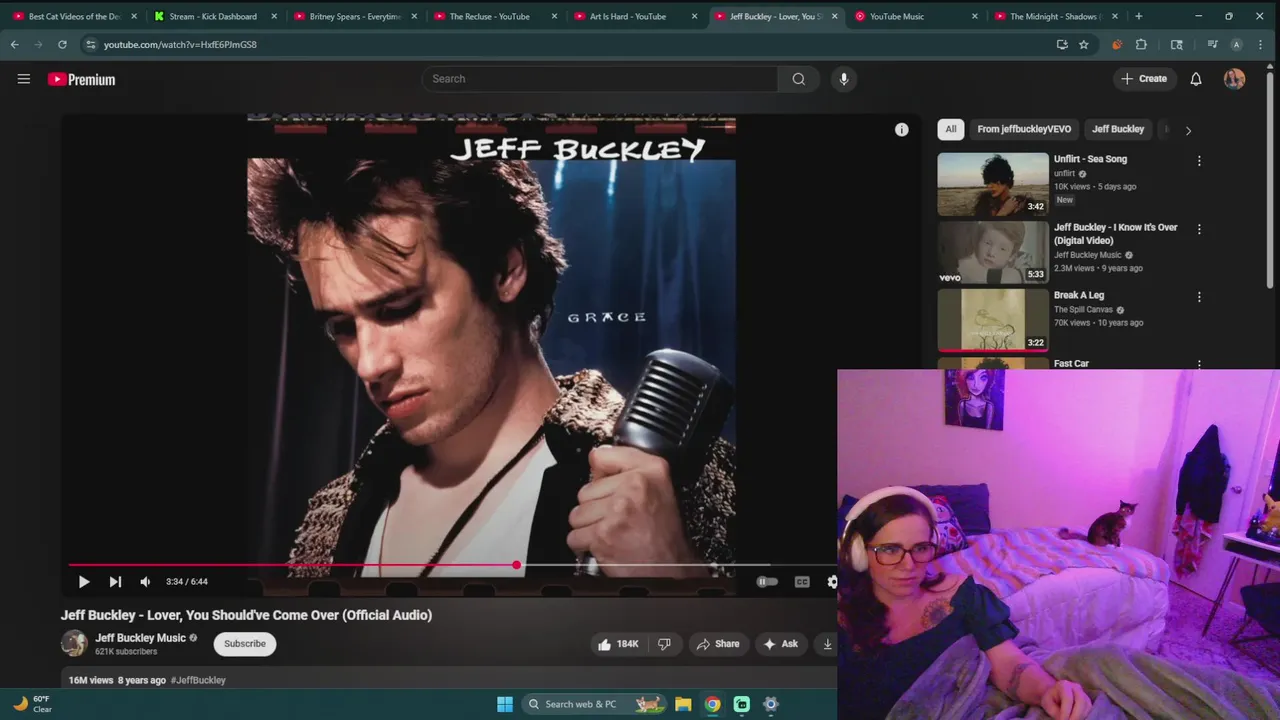The height and width of the screenshot is (720, 1280).
Task: Go back in browser history
Action: [x=14, y=45]
